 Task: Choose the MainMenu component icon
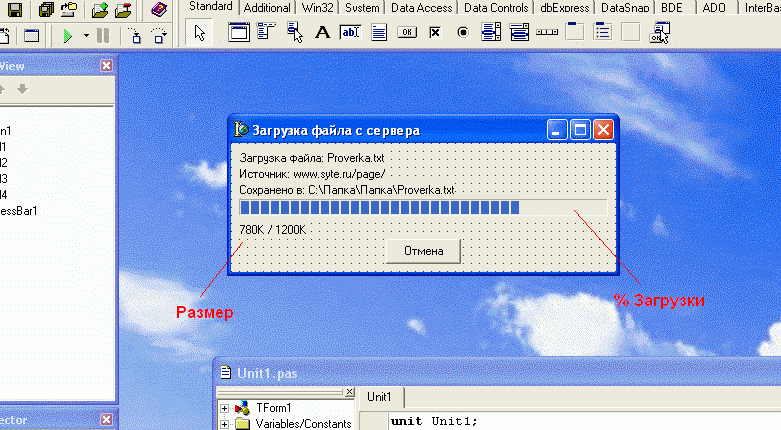point(266,33)
